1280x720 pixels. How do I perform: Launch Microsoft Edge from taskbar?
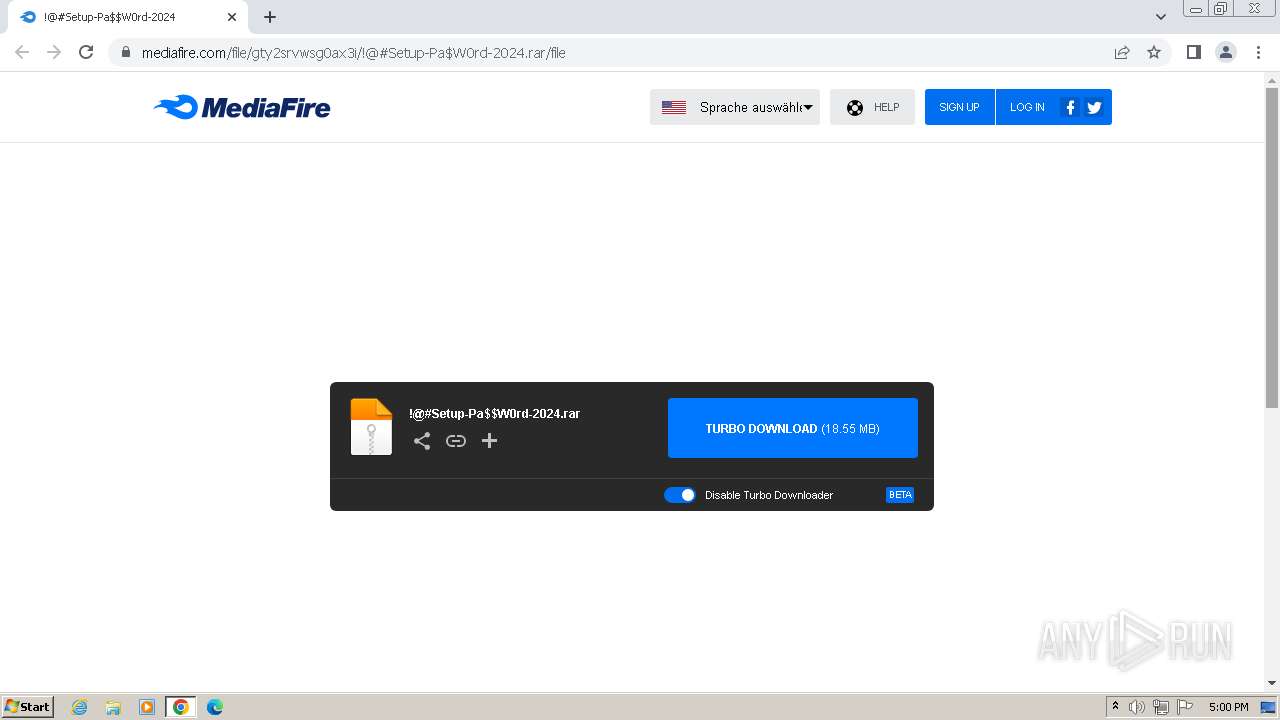(215, 707)
